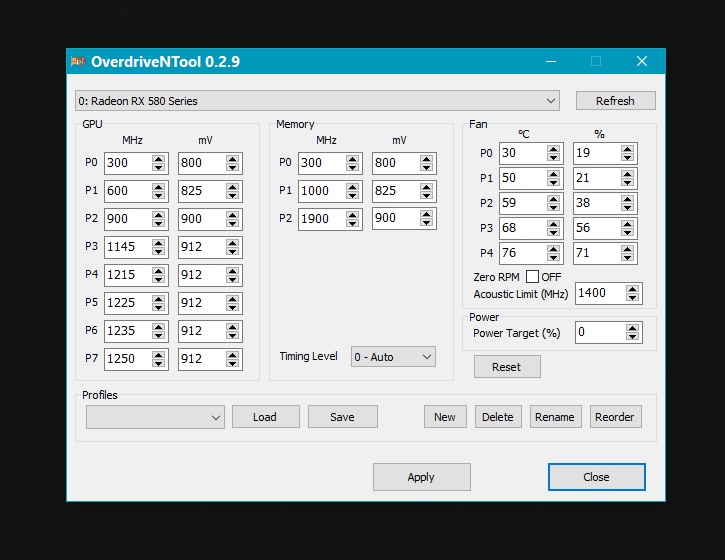The height and width of the screenshot is (560, 725).
Task: Delete the selected profile
Action: coord(498,417)
